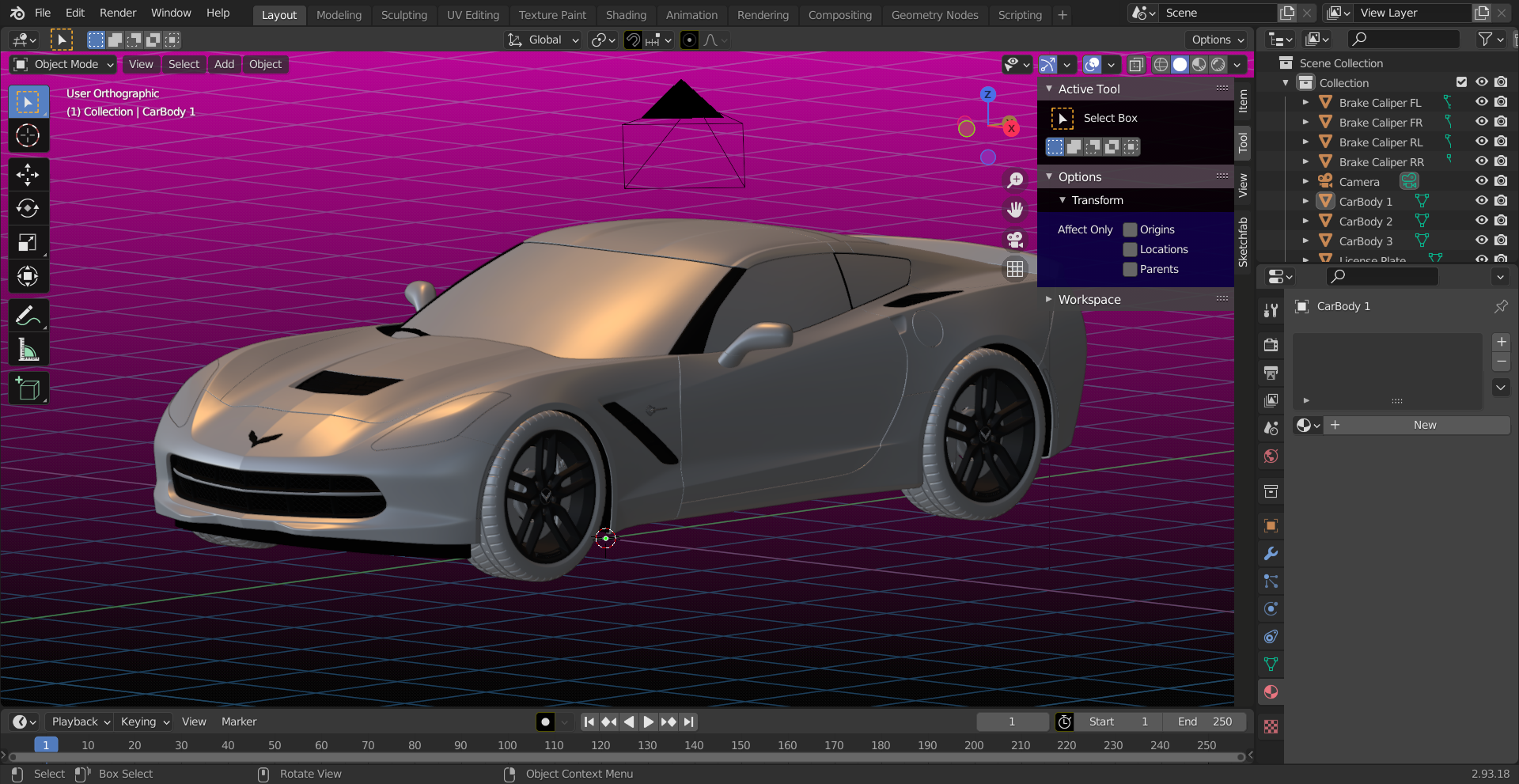Open viewport shading options dropdown arrow
1519x784 pixels.
1237,65
